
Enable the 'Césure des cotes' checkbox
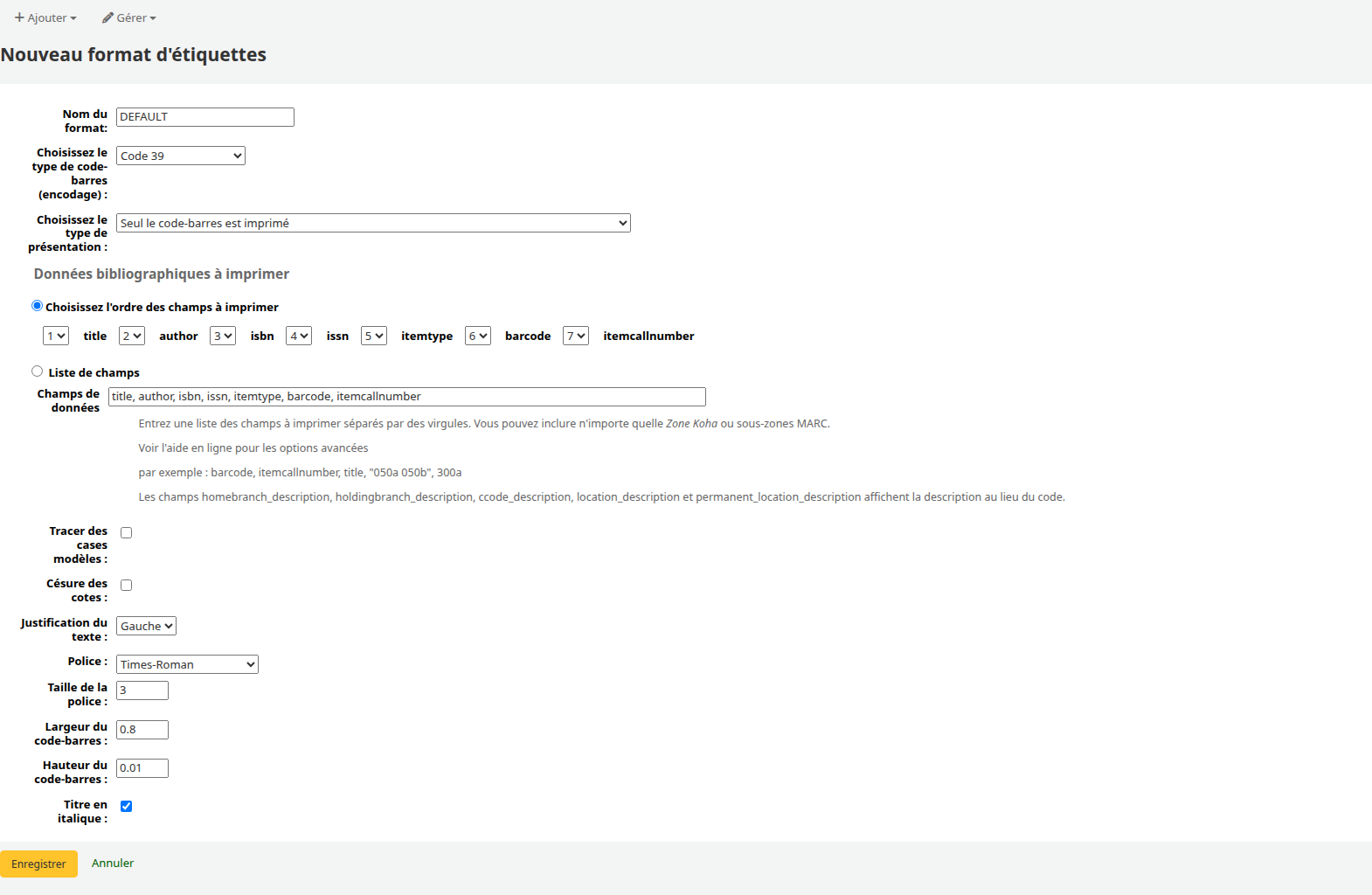[126, 585]
